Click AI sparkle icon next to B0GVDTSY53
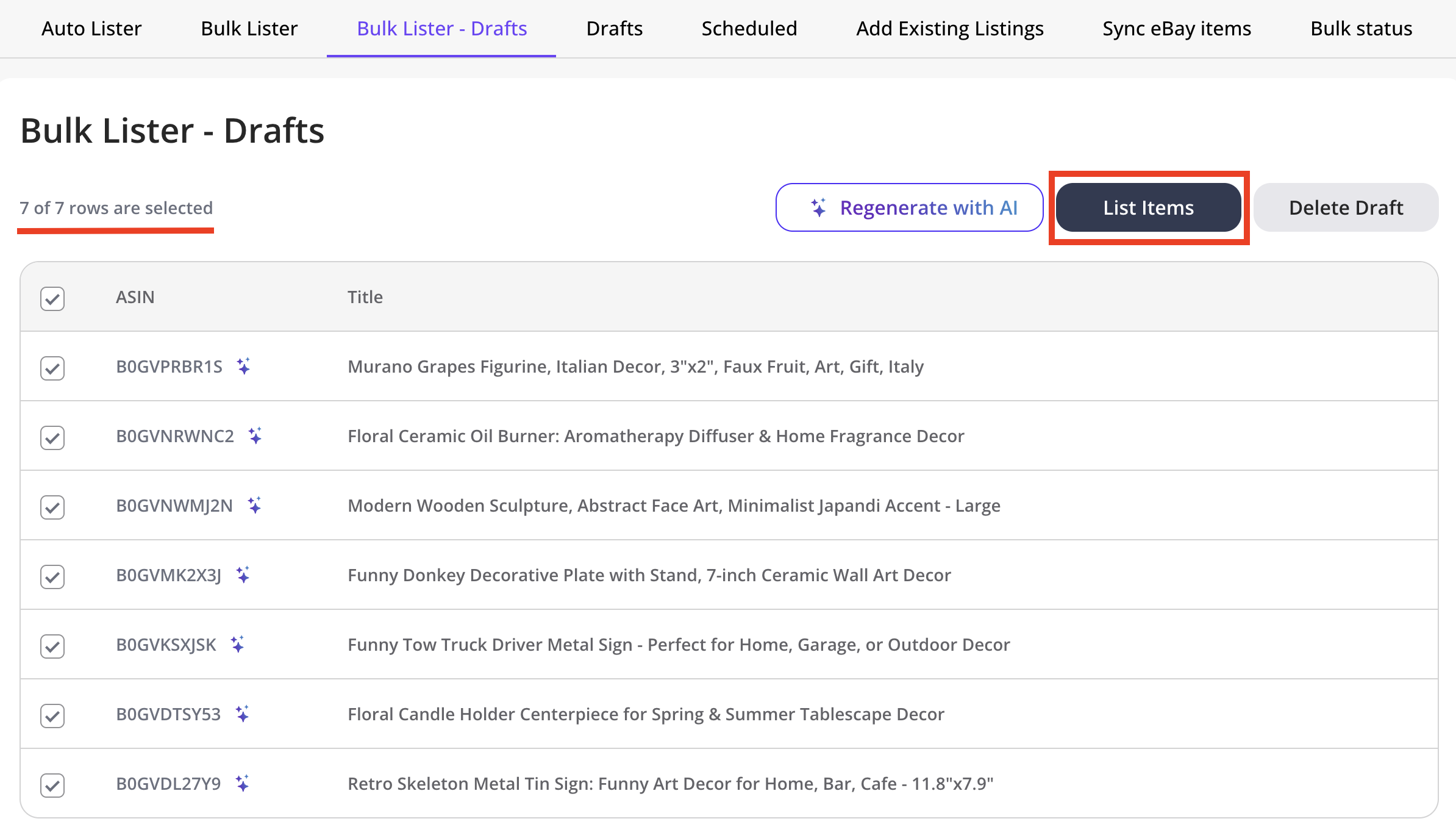Screen dimensions: 1456x827 [242, 714]
